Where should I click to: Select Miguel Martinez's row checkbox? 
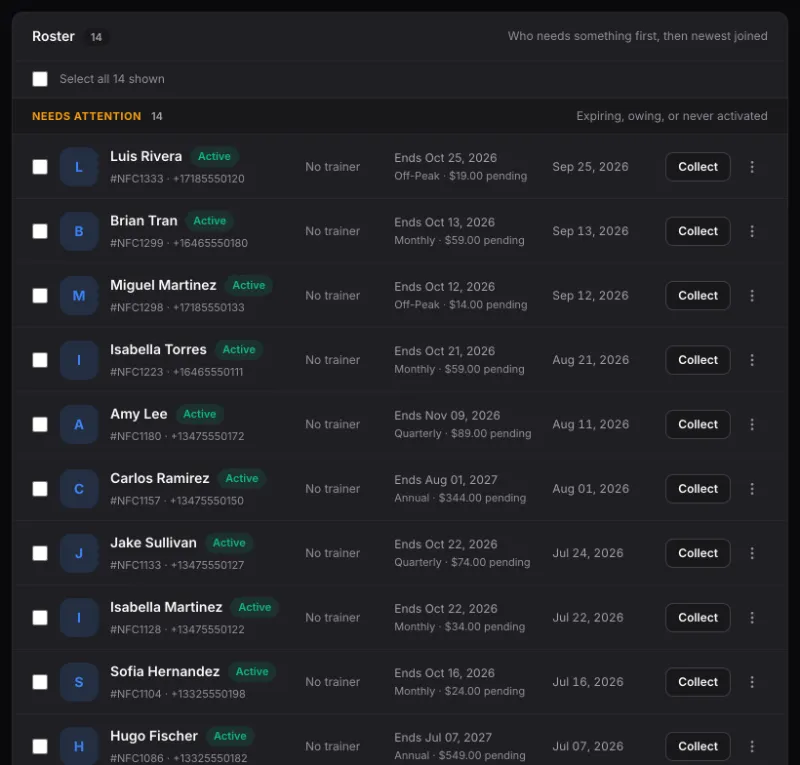click(x=40, y=295)
